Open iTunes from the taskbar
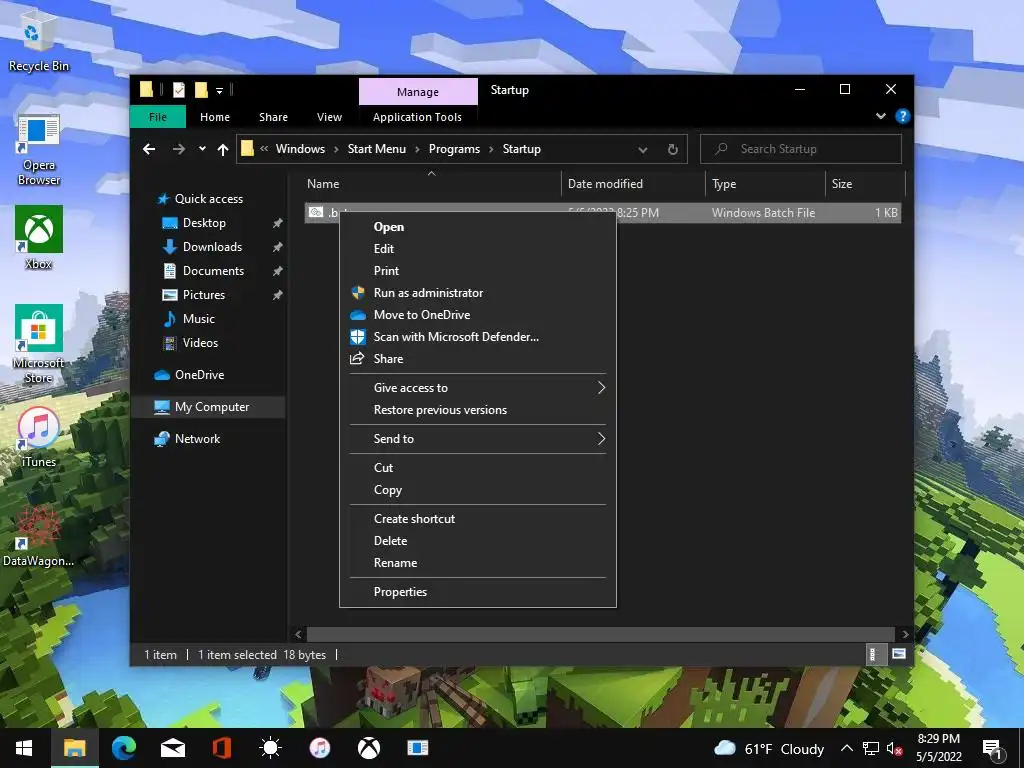This screenshot has width=1024, height=768. (x=319, y=748)
